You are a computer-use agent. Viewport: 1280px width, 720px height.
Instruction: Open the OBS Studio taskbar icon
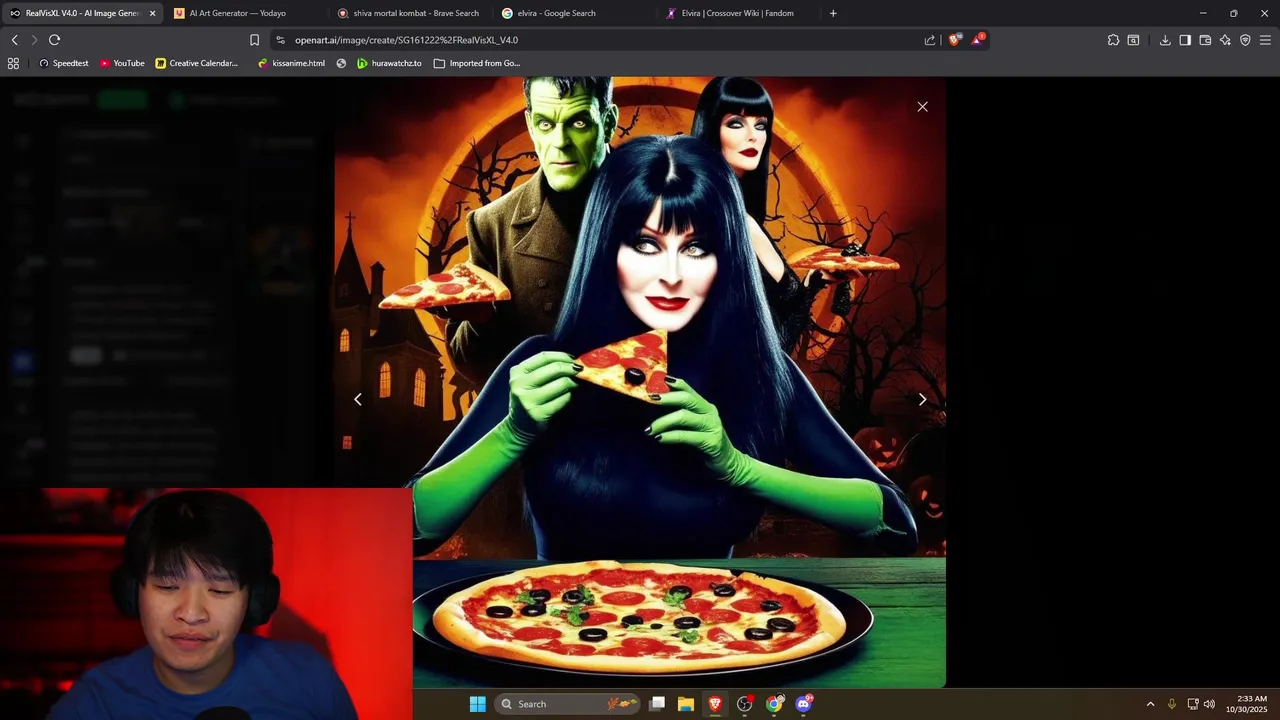(744, 704)
